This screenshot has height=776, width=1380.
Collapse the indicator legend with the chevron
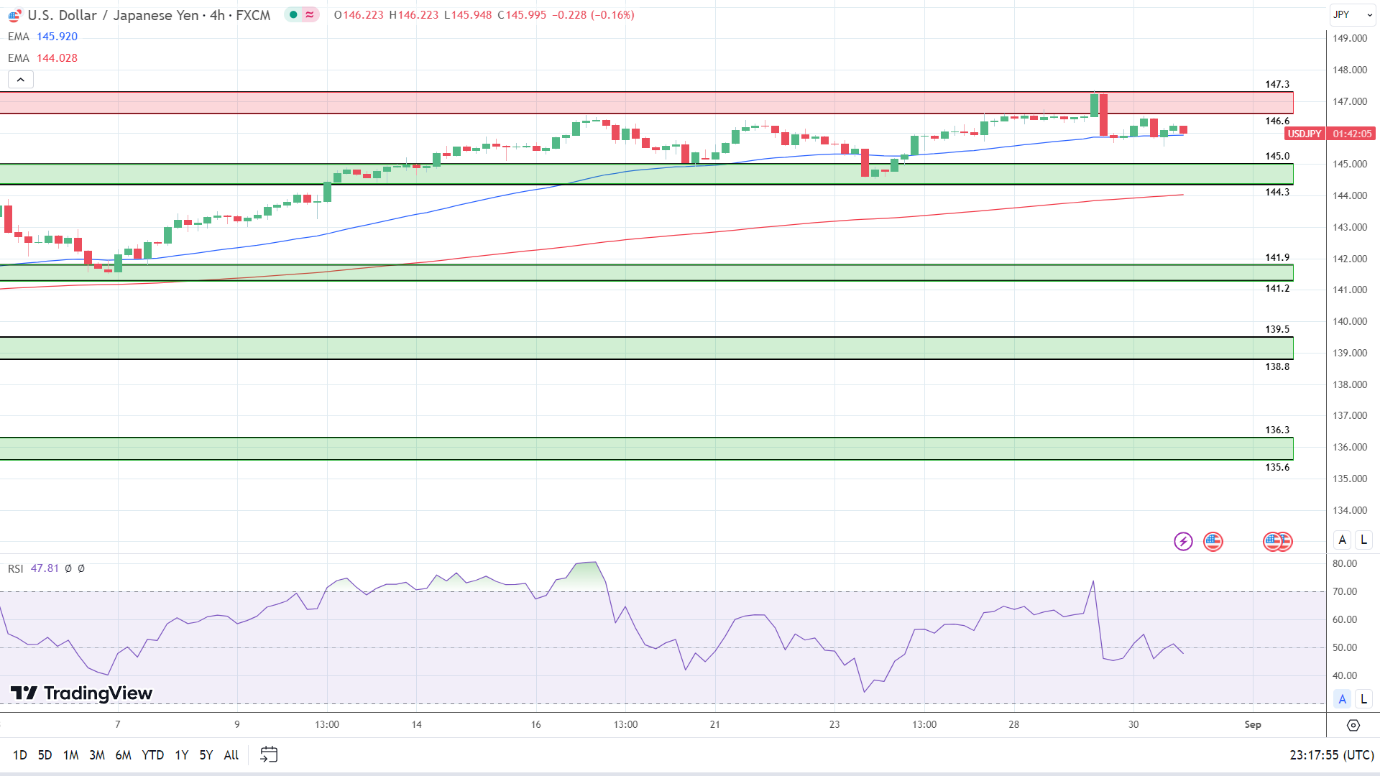pos(21,80)
